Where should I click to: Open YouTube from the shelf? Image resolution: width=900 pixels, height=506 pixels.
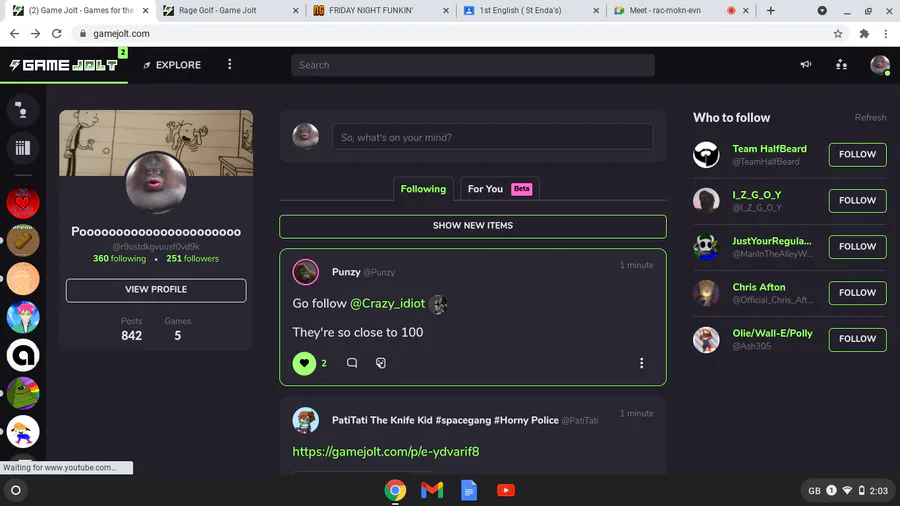pyautogui.click(x=506, y=491)
